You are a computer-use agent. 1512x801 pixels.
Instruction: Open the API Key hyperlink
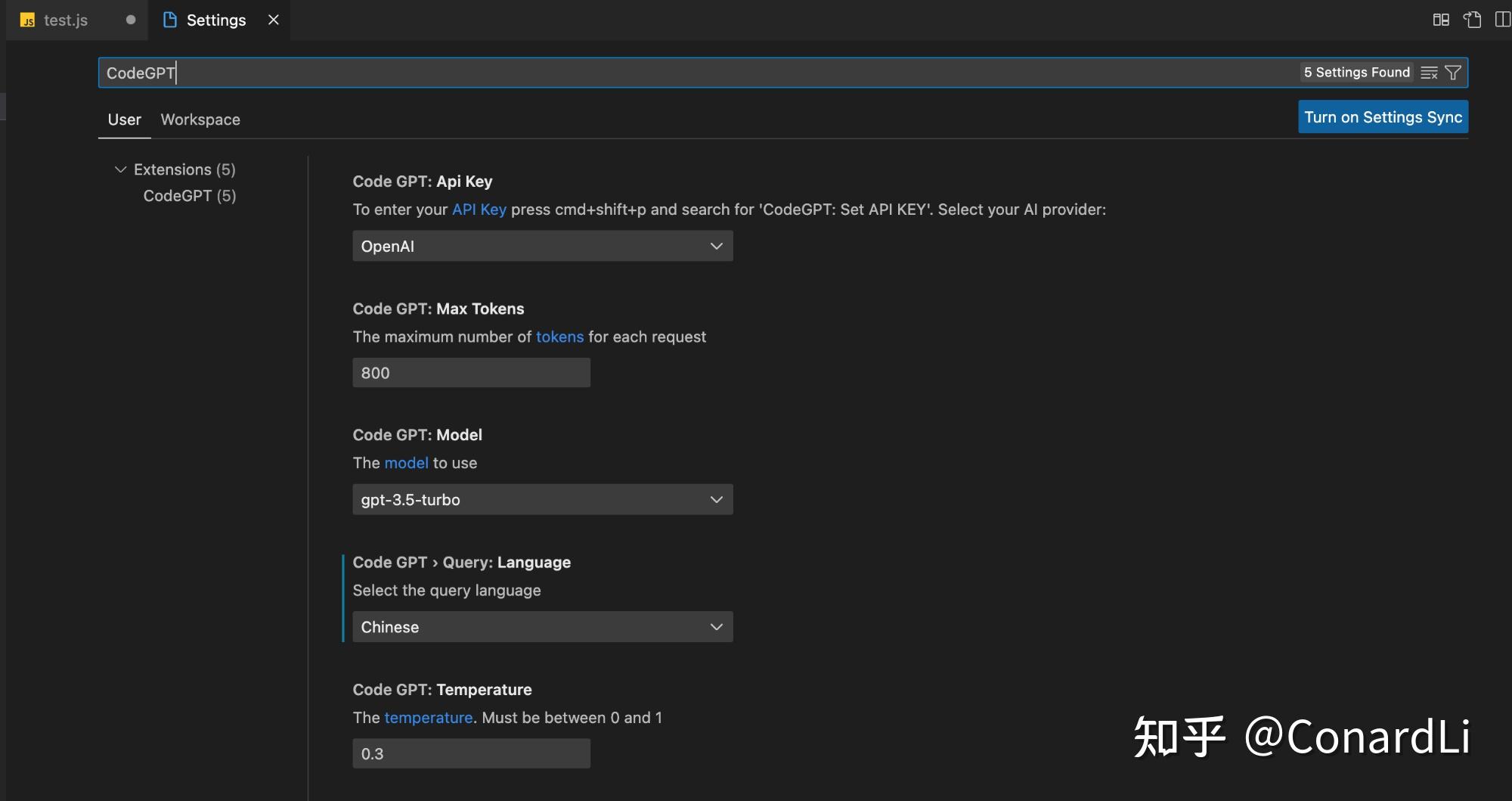tap(479, 210)
